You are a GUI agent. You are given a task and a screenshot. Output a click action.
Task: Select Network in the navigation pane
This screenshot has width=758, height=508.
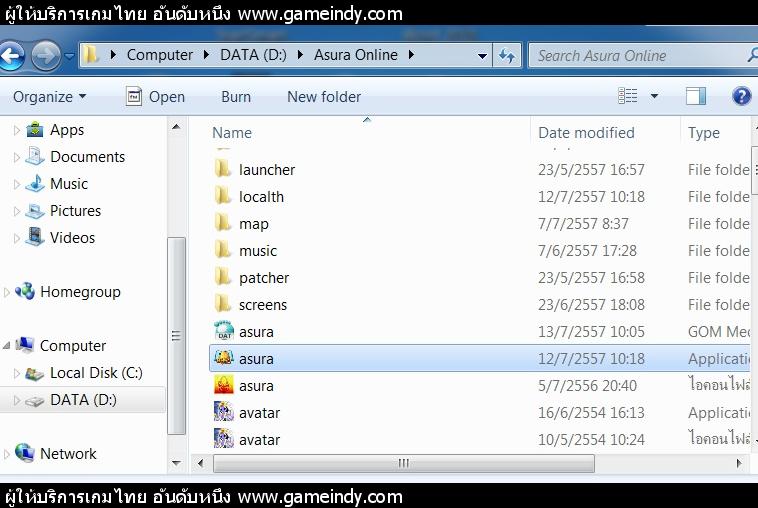point(68,453)
